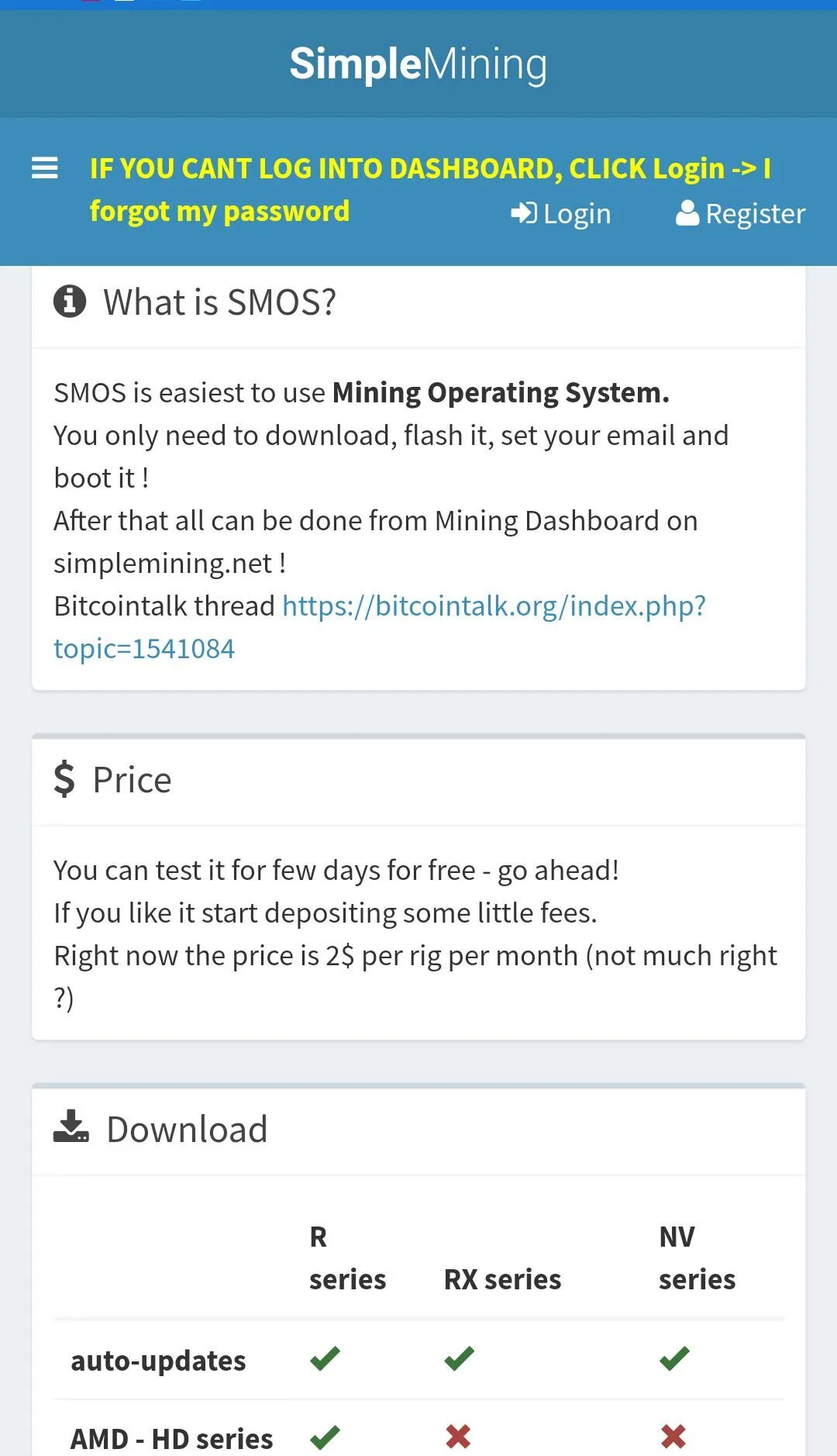Click the R series auto-updates checkmark
This screenshot has height=1456, width=837.
pos(325,1358)
